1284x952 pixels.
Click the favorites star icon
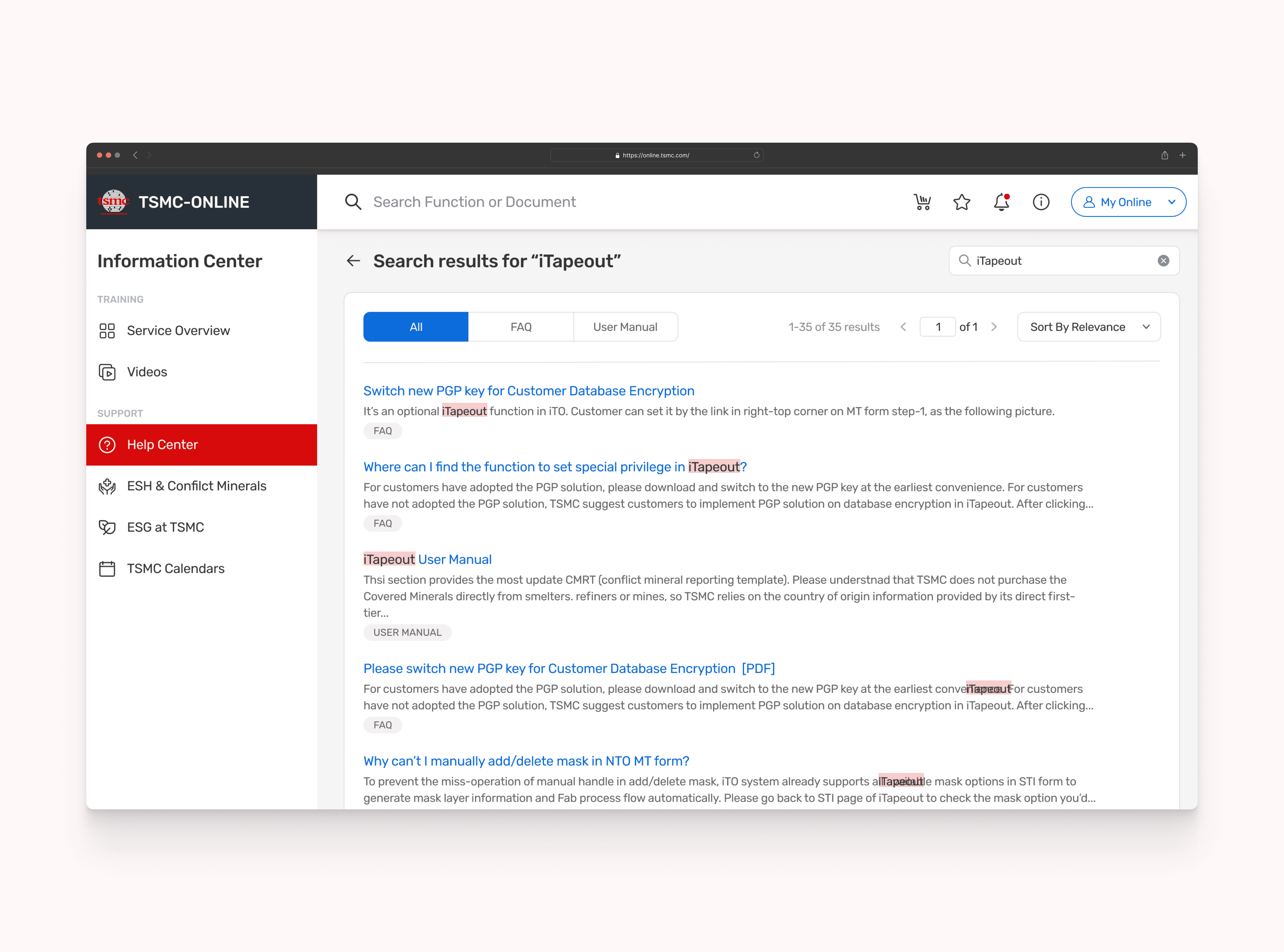pos(962,202)
